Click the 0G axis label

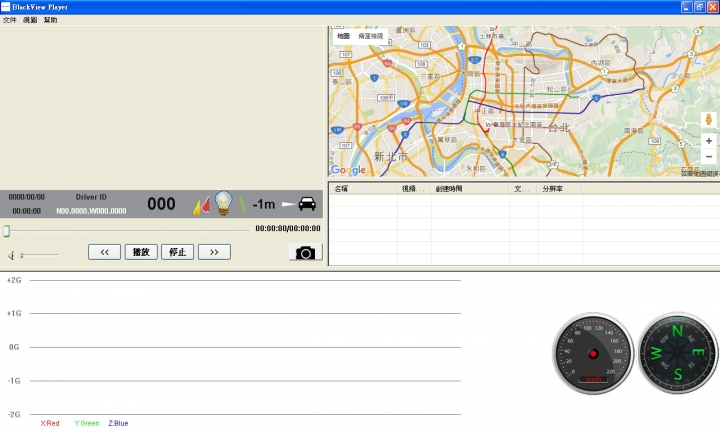click(14, 347)
